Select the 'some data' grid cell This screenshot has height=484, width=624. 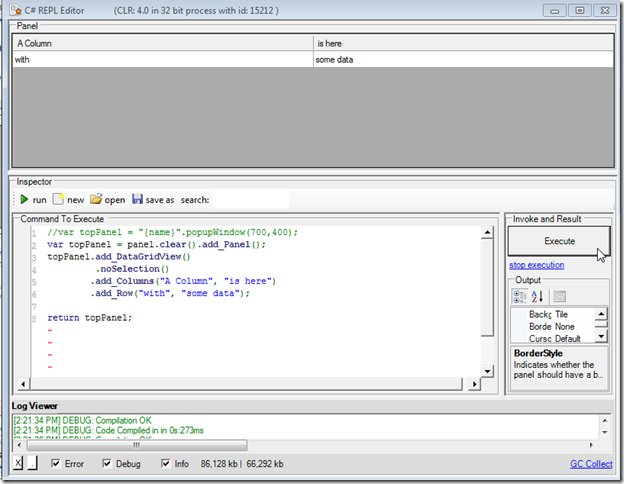click(x=464, y=59)
